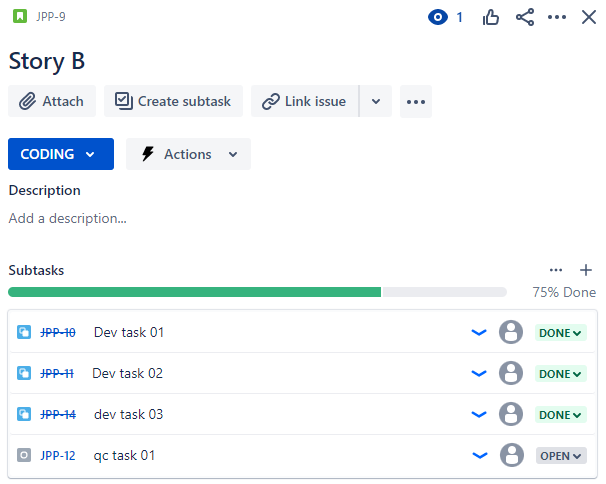This screenshot has width=606, height=484.
Task: Click the subtask type icon for JPP-14
Action: click(x=24, y=414)
